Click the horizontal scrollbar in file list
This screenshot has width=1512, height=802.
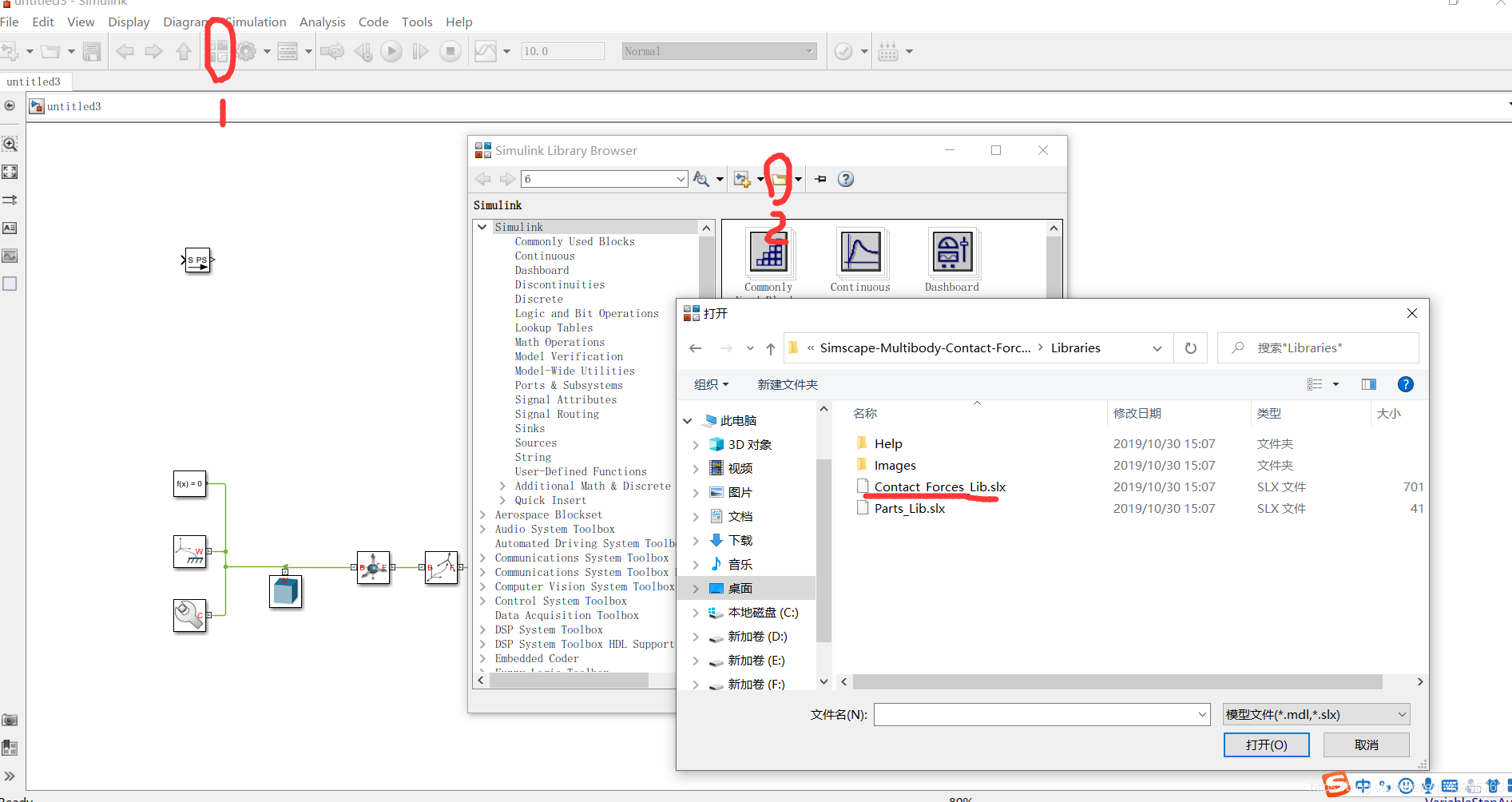(x=1117, y=682)
